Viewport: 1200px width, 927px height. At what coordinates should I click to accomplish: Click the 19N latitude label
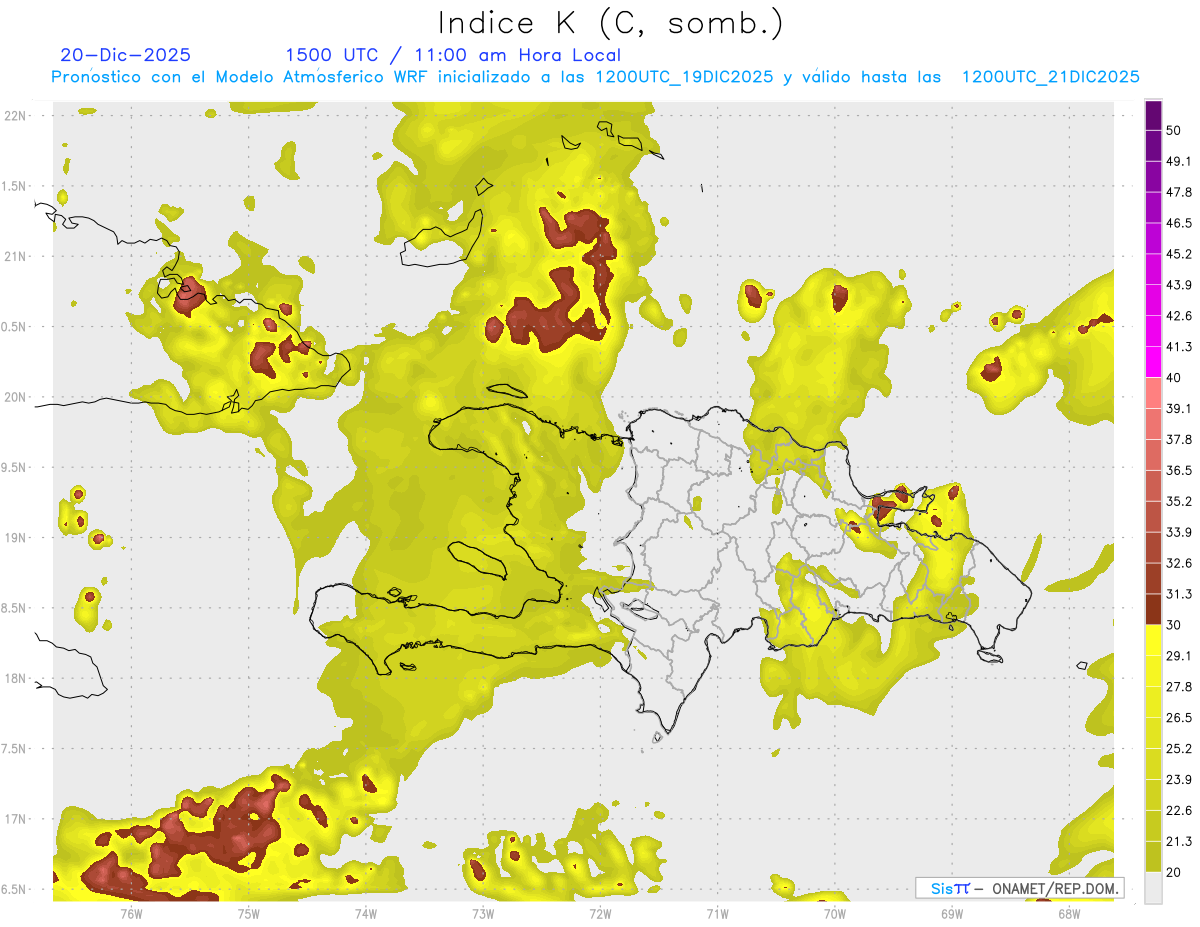click(x=15, y=537)
